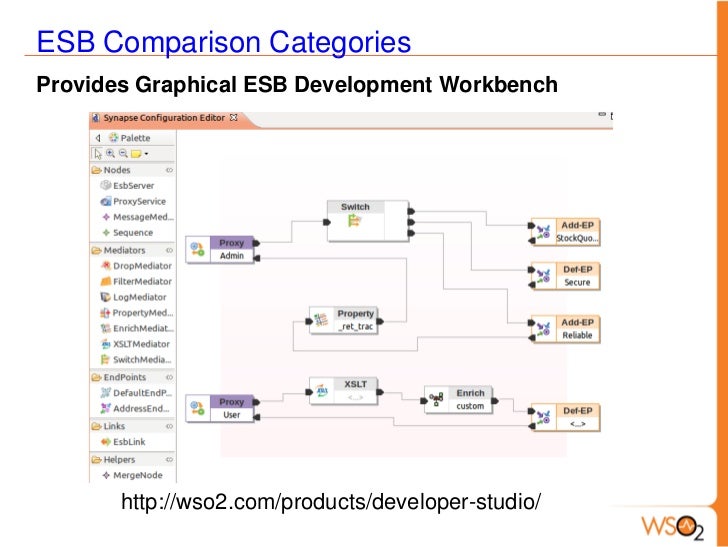
Task: Select the Proxy Admin node
Action: click(x=220, y=249)
